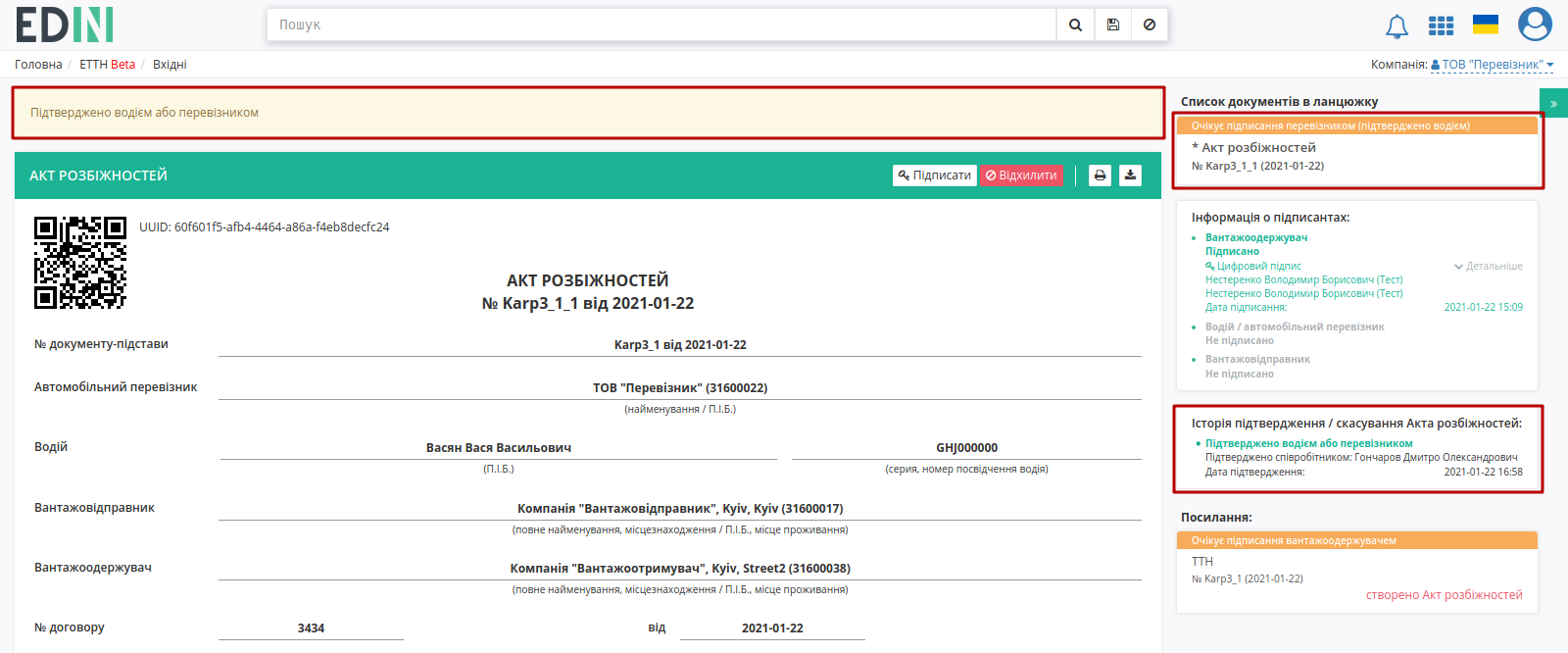The image size is (1568, 653).
Task: Click the save search floppy icon
Action: click(x=1113, y=25)
